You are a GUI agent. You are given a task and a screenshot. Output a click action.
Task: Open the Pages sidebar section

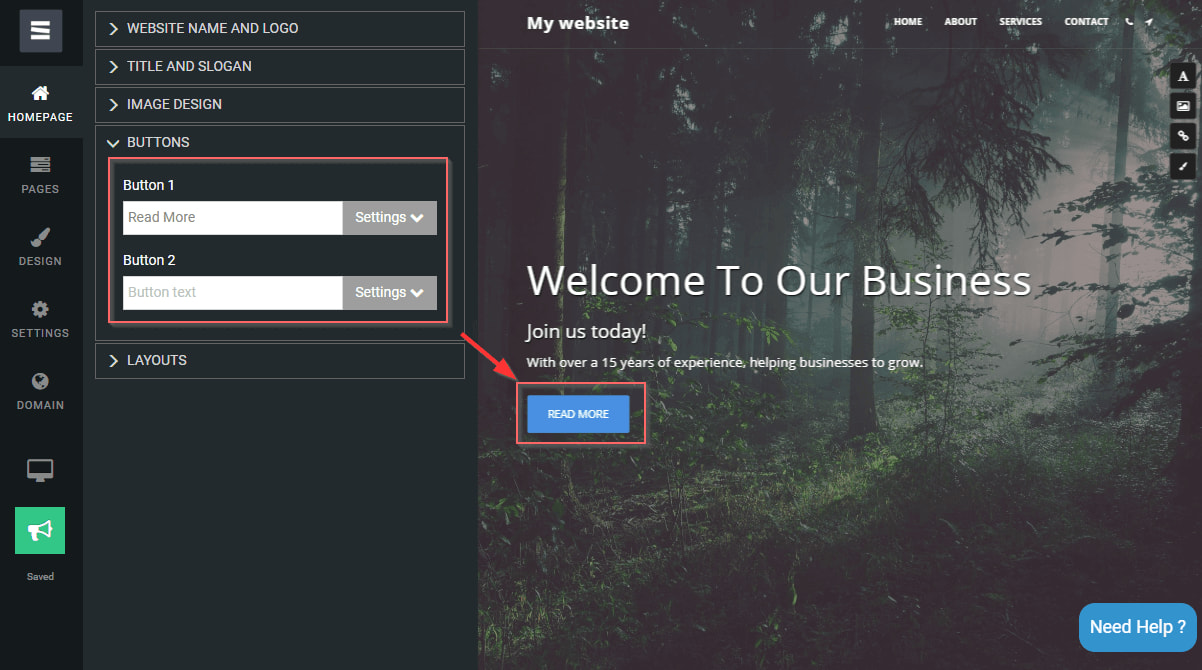click(41, 175)
